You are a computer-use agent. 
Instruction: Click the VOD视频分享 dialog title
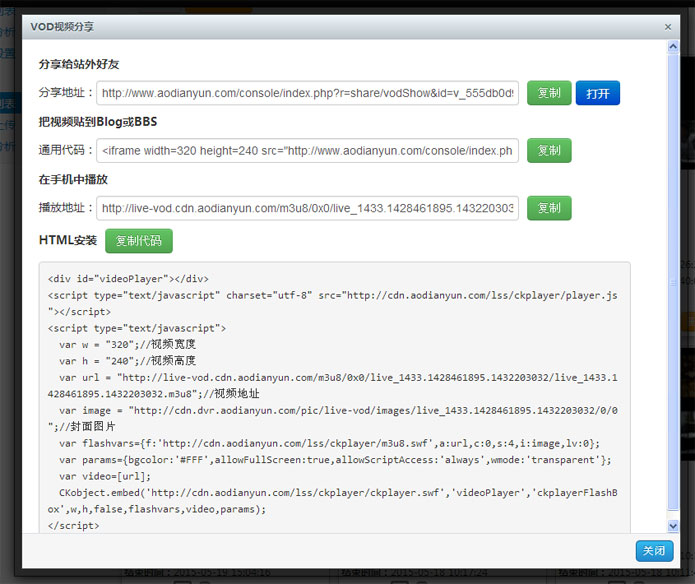(x=62, y=27)
